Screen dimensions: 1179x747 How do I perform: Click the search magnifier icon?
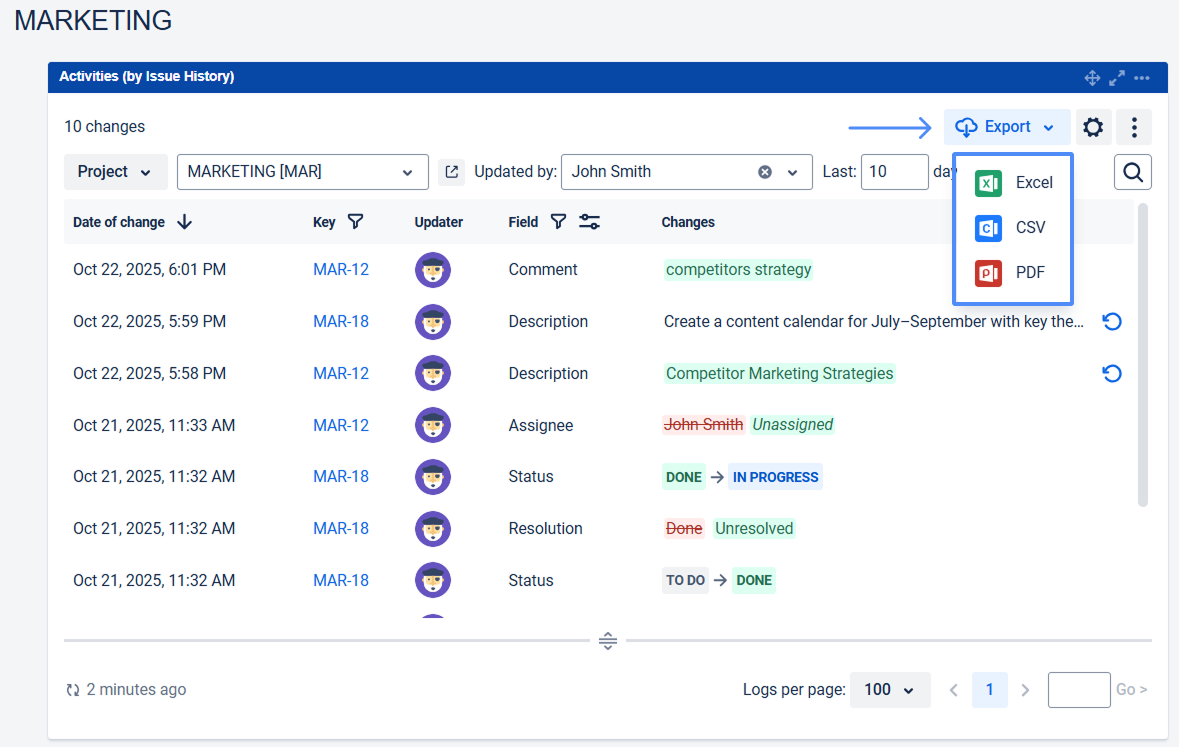coord(1132,172)
